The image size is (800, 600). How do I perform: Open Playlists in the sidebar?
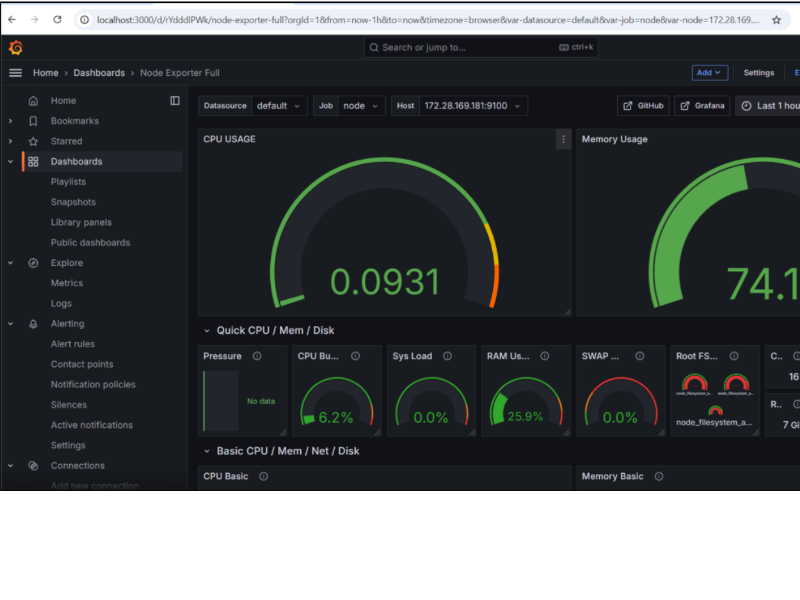tap(68, 182)
